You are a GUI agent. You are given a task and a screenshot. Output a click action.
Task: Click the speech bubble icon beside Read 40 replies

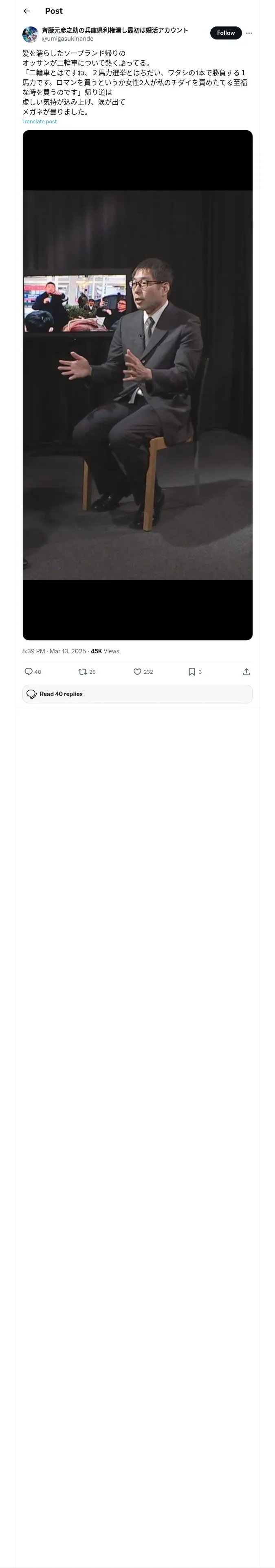pyautogui.click(x=32, y=694)
